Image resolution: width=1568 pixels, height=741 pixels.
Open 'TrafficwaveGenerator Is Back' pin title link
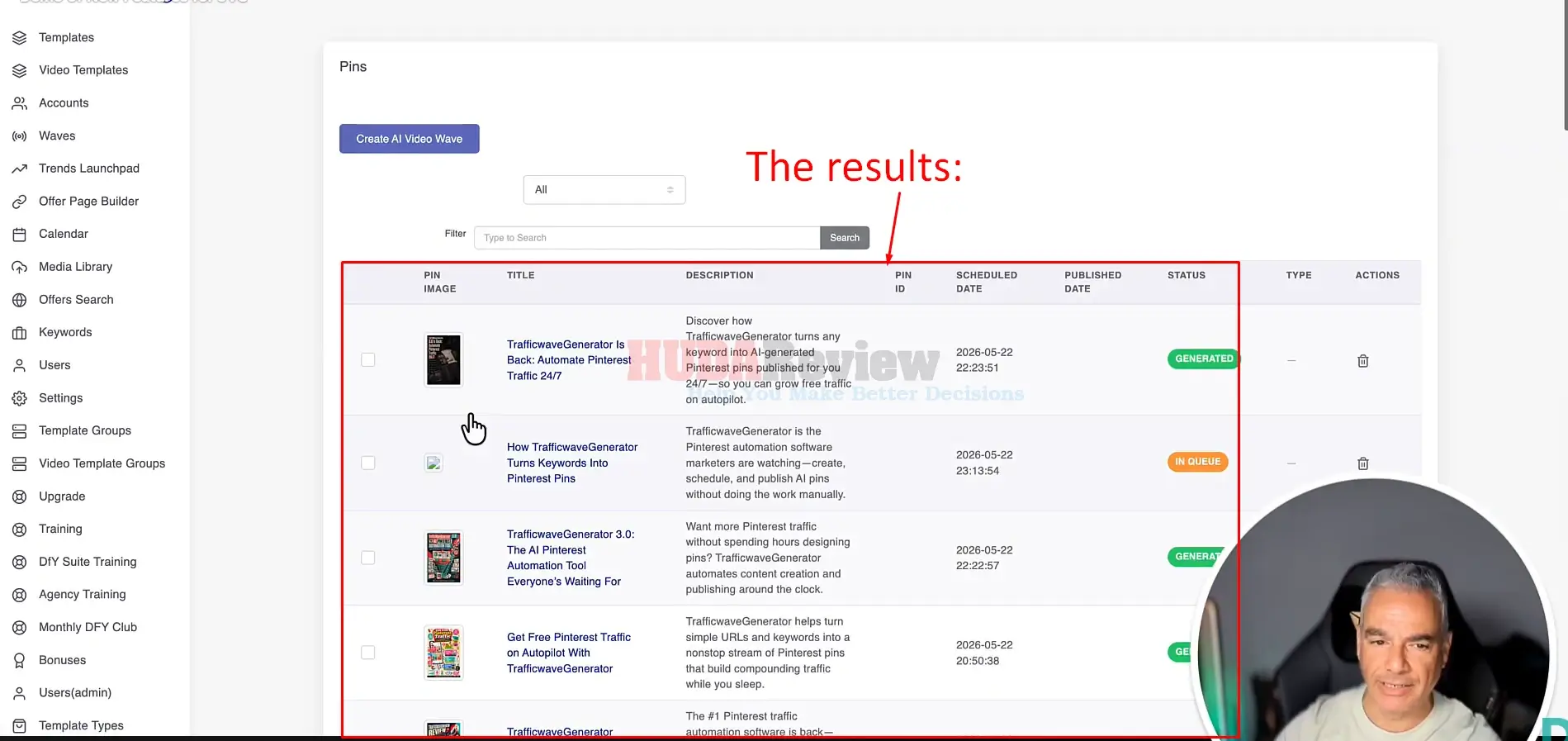click(x=569, y=360)
